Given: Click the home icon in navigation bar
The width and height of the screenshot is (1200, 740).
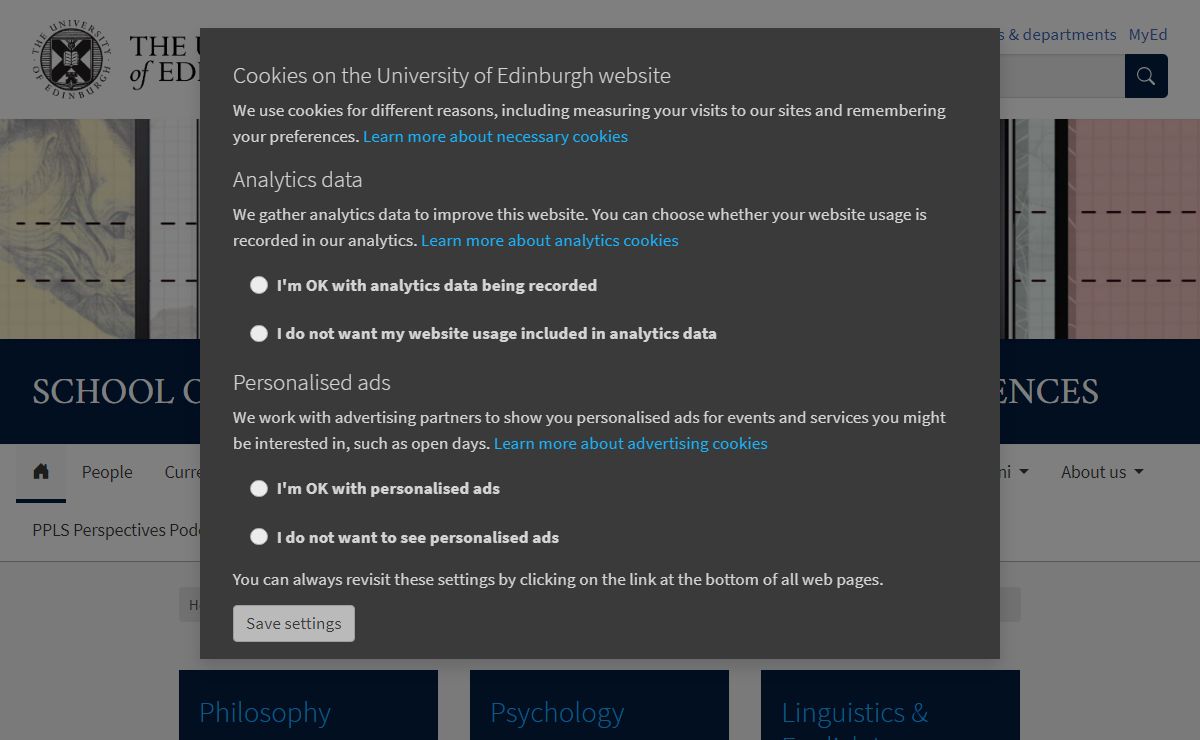Looking at the screenshot, I should (x=41, y=472).
